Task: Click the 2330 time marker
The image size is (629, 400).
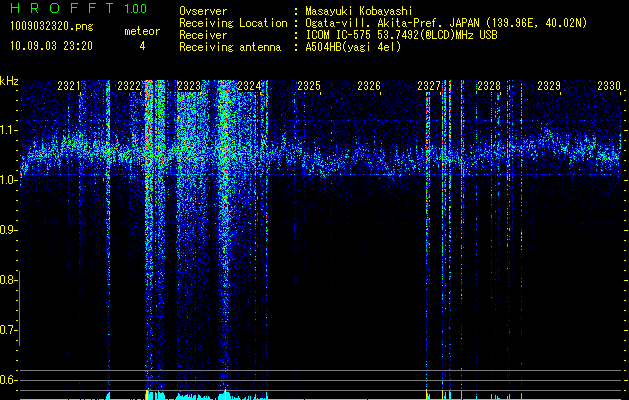Action: (609, 85)
